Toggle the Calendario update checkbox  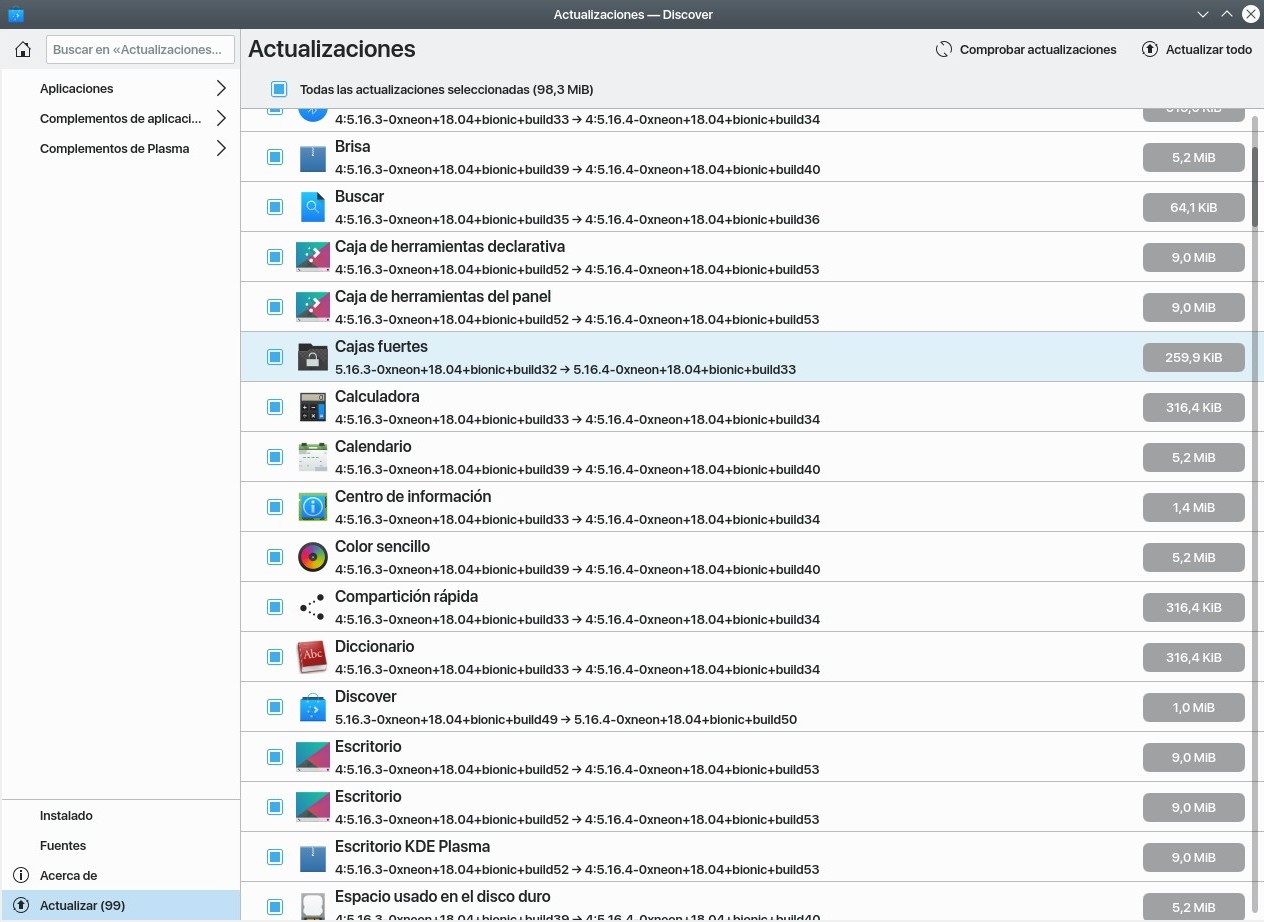point(275,457)
